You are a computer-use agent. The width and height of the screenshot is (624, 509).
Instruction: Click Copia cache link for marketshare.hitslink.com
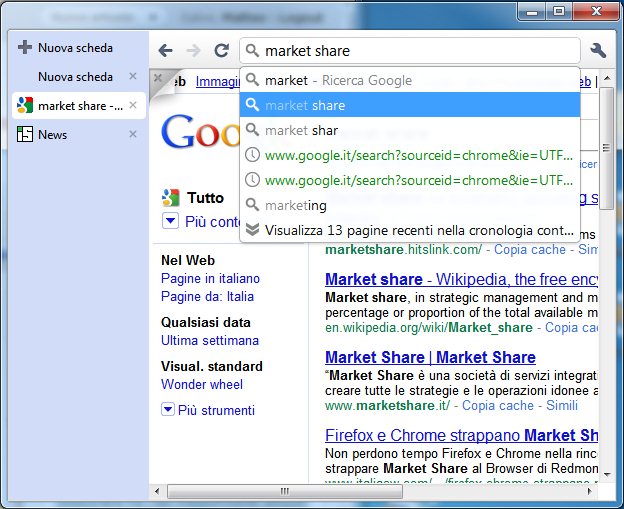530,250
